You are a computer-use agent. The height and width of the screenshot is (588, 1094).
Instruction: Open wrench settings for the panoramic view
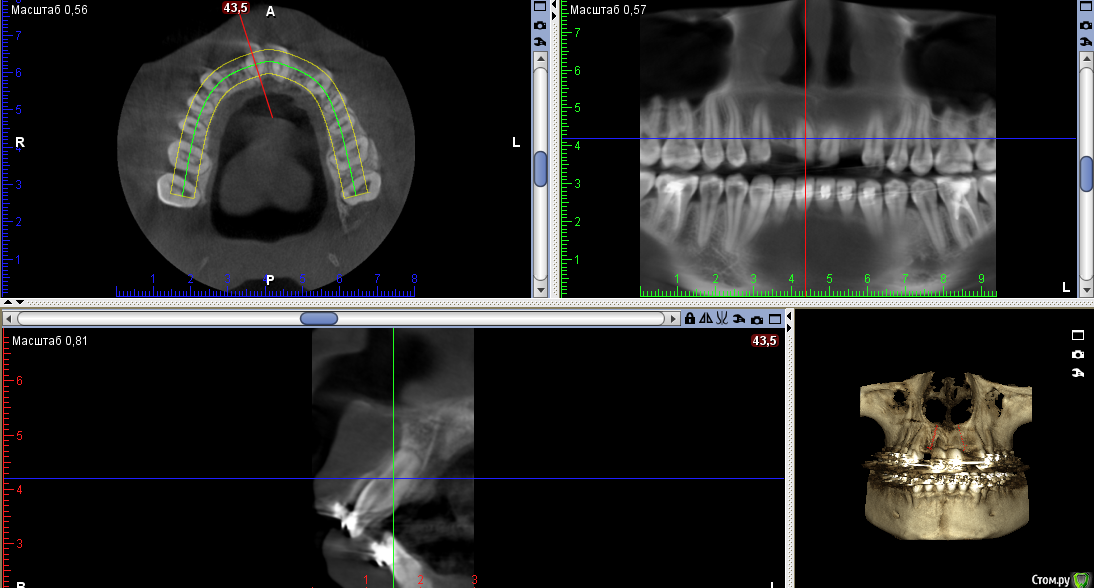coord(1085,40)
